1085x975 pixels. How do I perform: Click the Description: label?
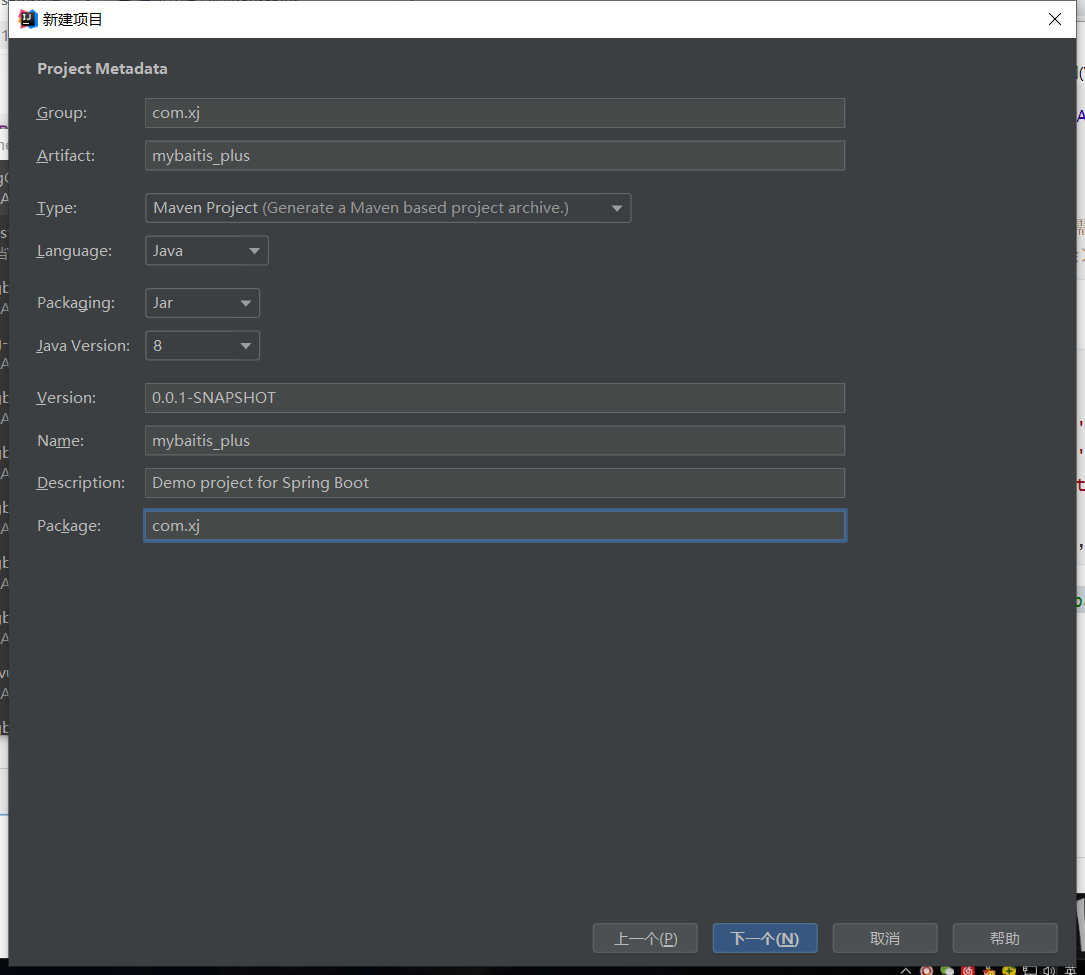81,483
